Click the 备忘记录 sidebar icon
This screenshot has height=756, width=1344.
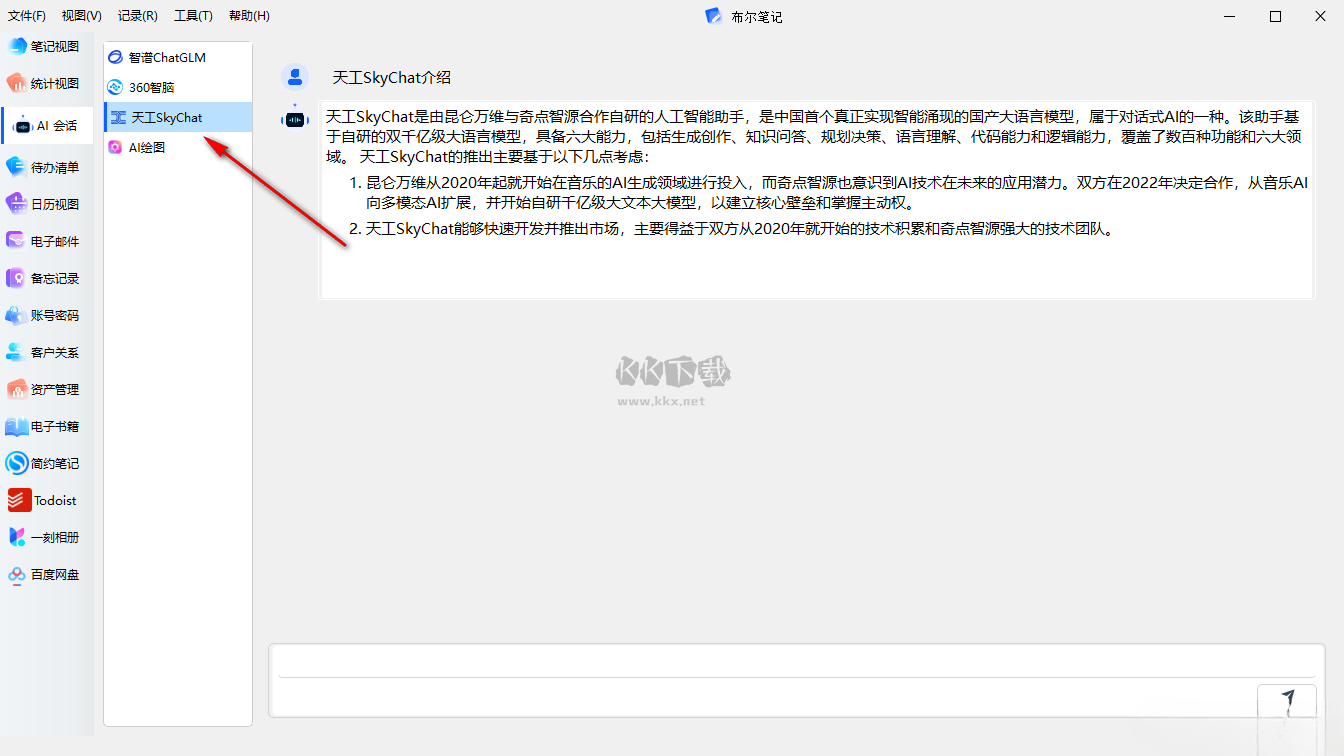tap(17, 278)
